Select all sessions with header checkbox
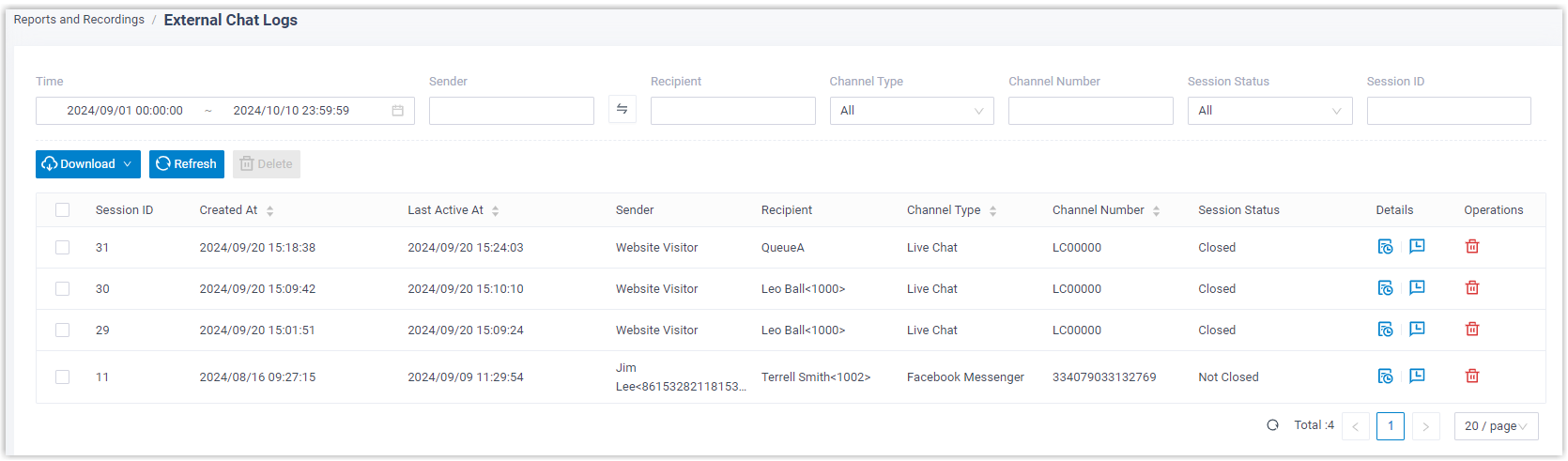 63,210
